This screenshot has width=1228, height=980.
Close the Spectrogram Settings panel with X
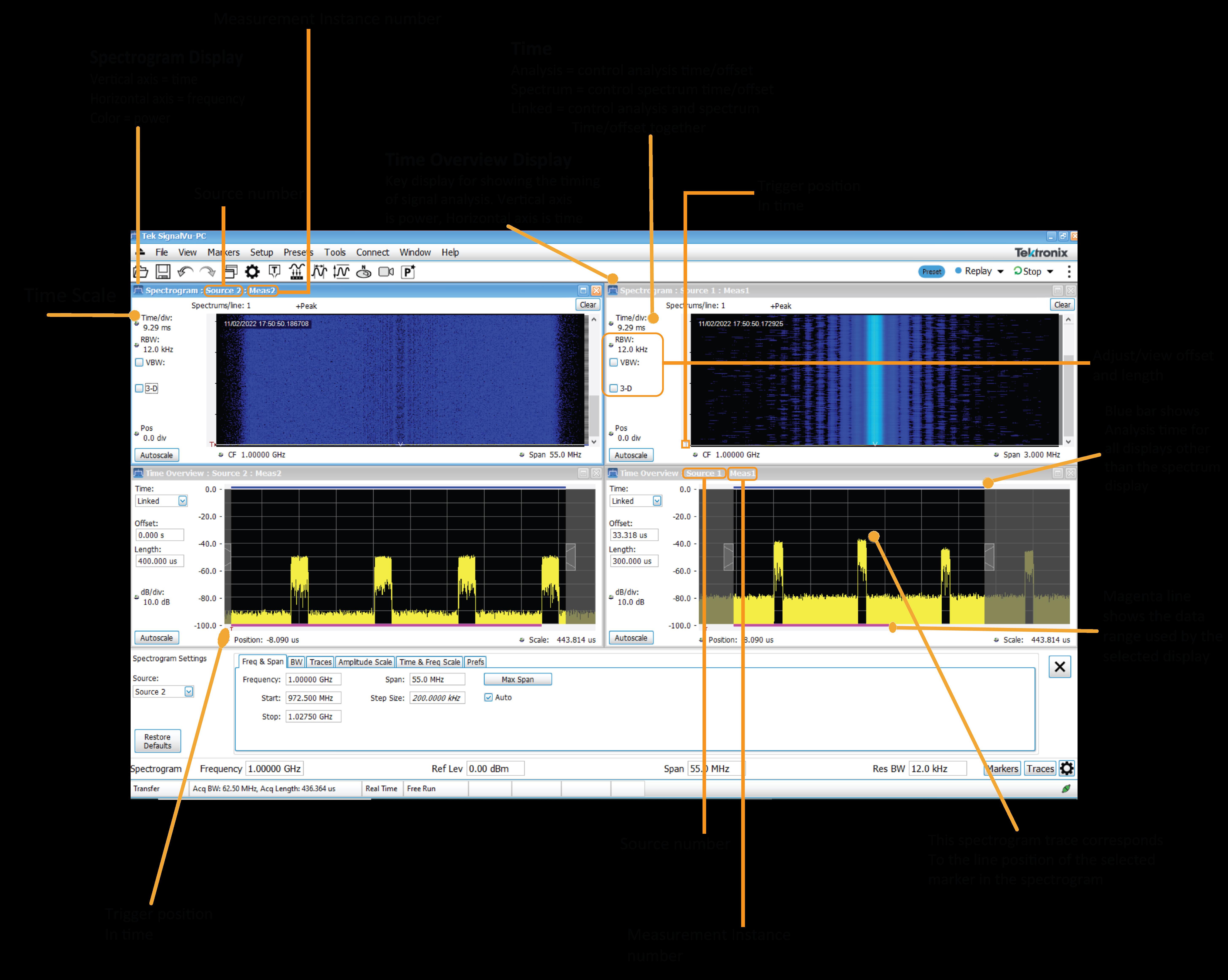pos(1060,667)
